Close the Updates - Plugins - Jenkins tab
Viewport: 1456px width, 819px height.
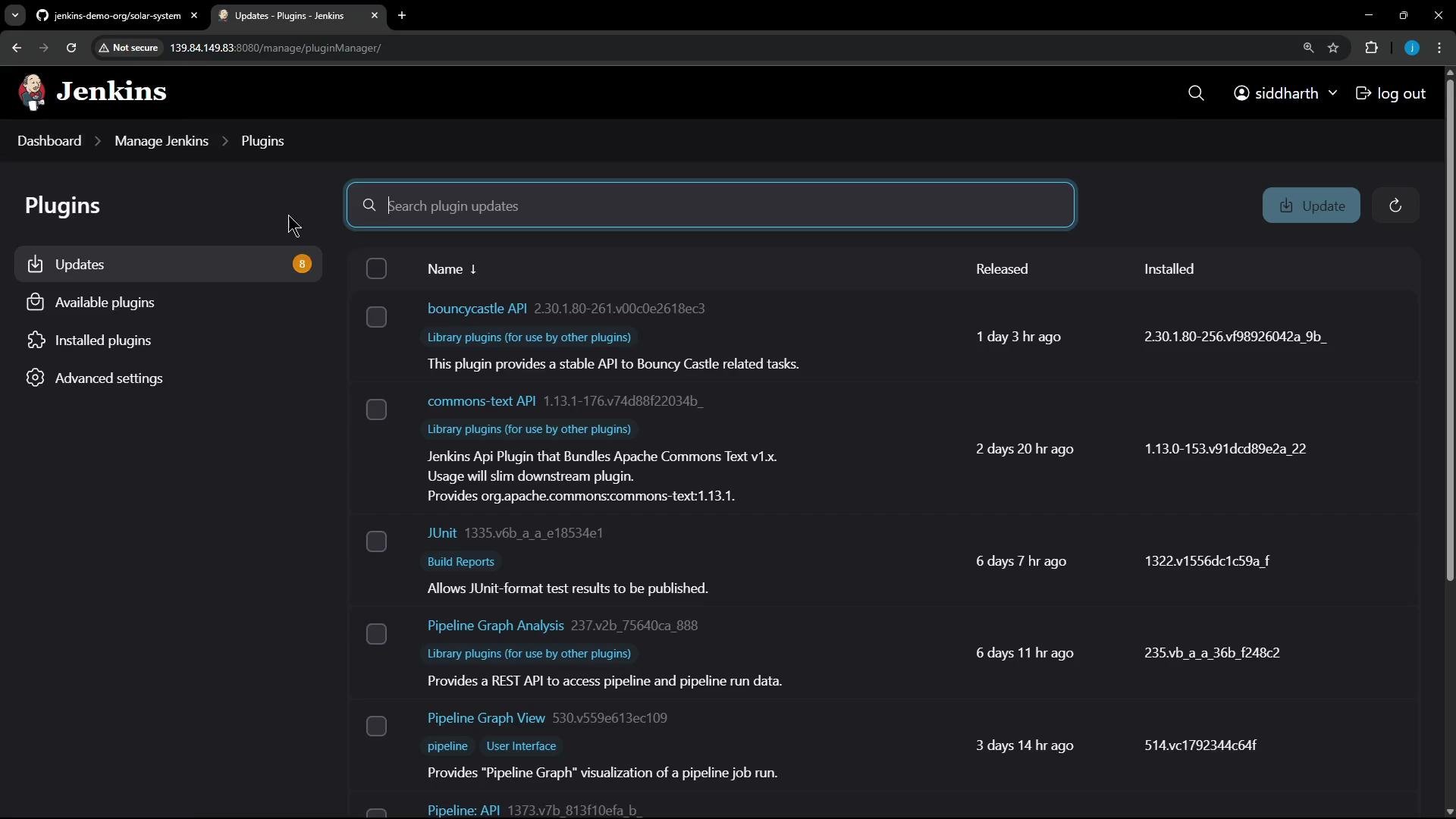coord(375,15)
